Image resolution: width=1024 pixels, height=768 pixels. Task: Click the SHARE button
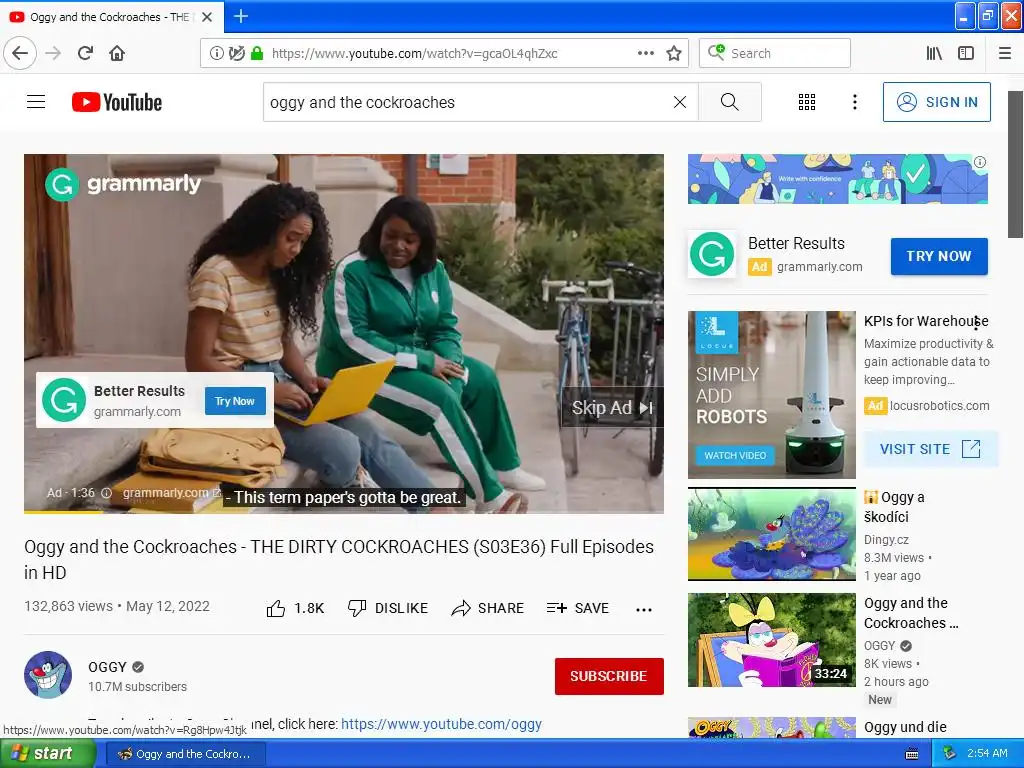tap(487, 608)
